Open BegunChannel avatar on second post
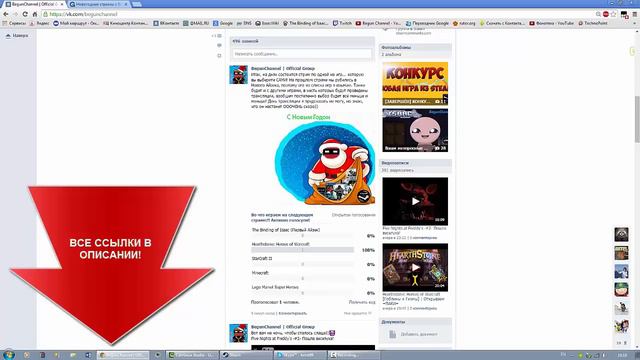 (x=238, y=333)
